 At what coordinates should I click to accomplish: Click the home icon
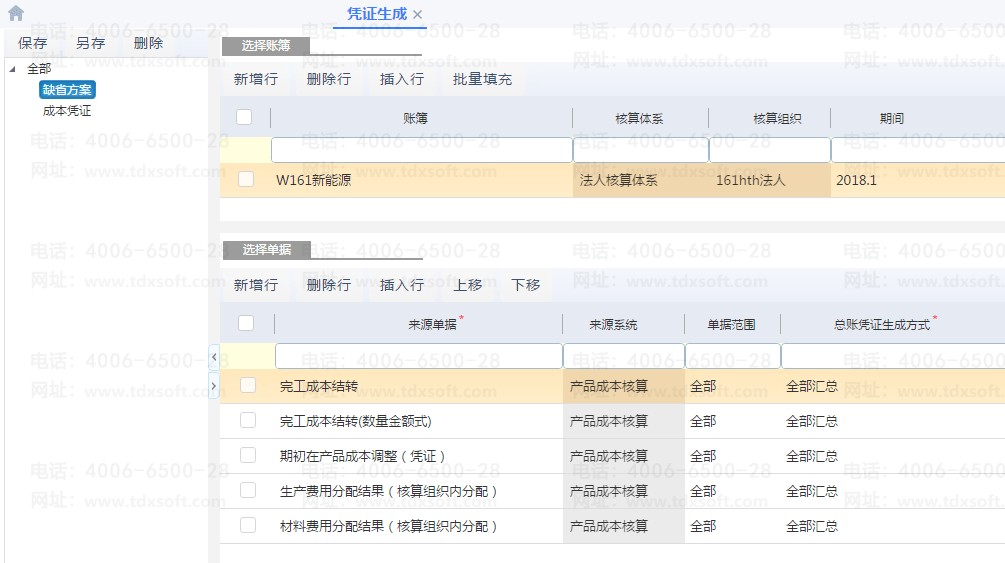tap(16, 14)
